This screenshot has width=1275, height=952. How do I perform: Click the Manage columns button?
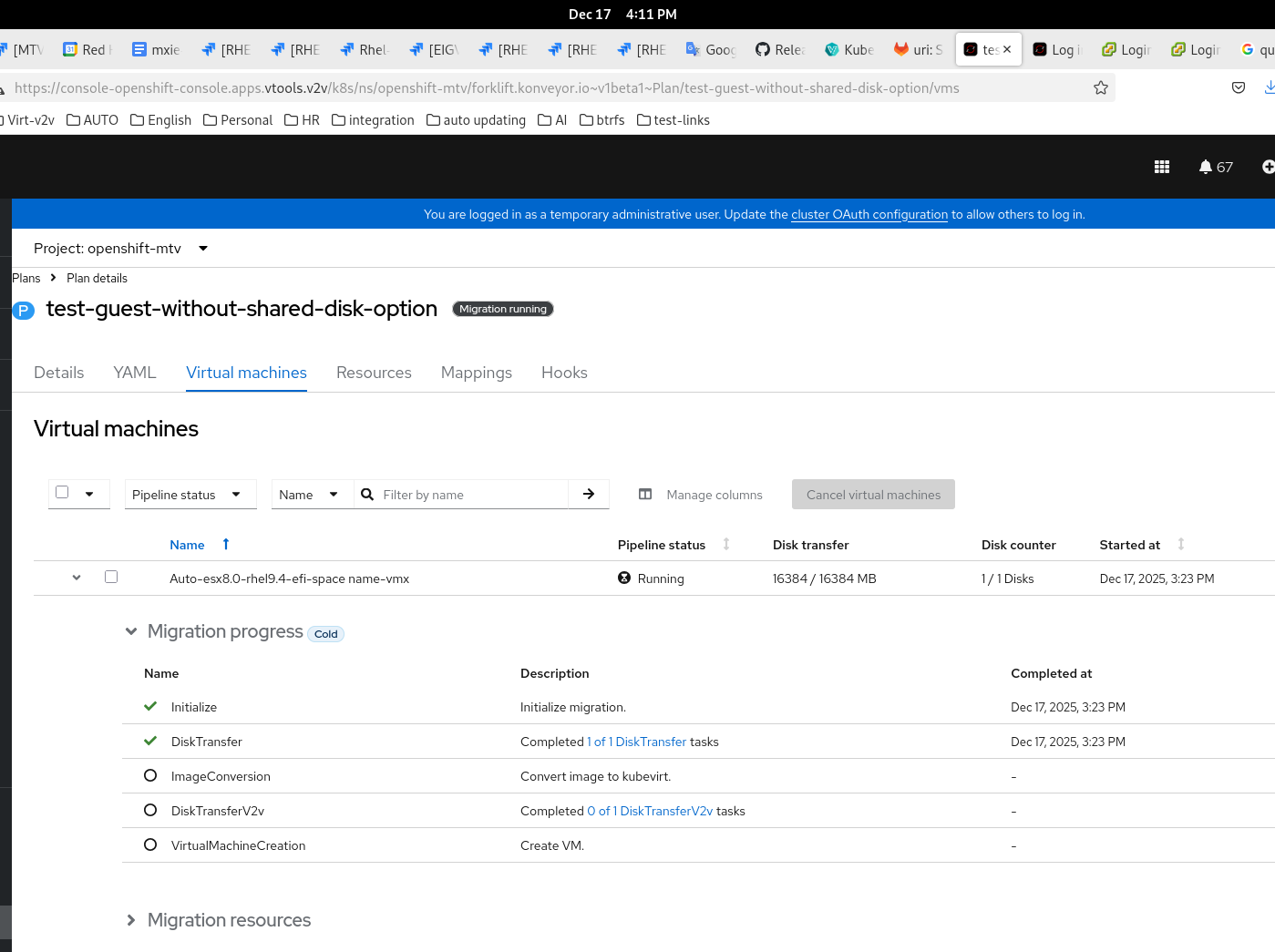(701, 495)
